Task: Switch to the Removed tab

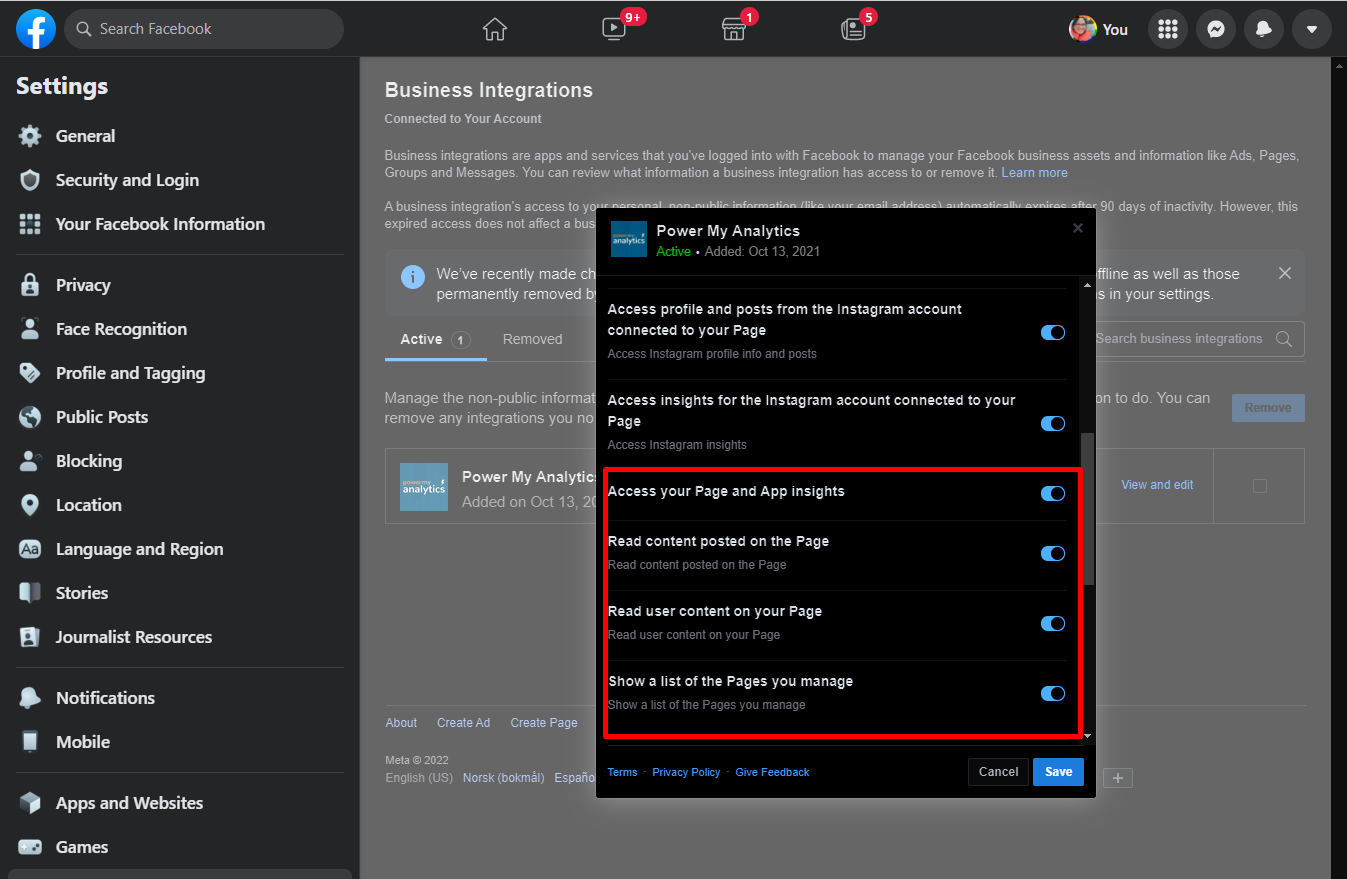Action: [532, 339]
